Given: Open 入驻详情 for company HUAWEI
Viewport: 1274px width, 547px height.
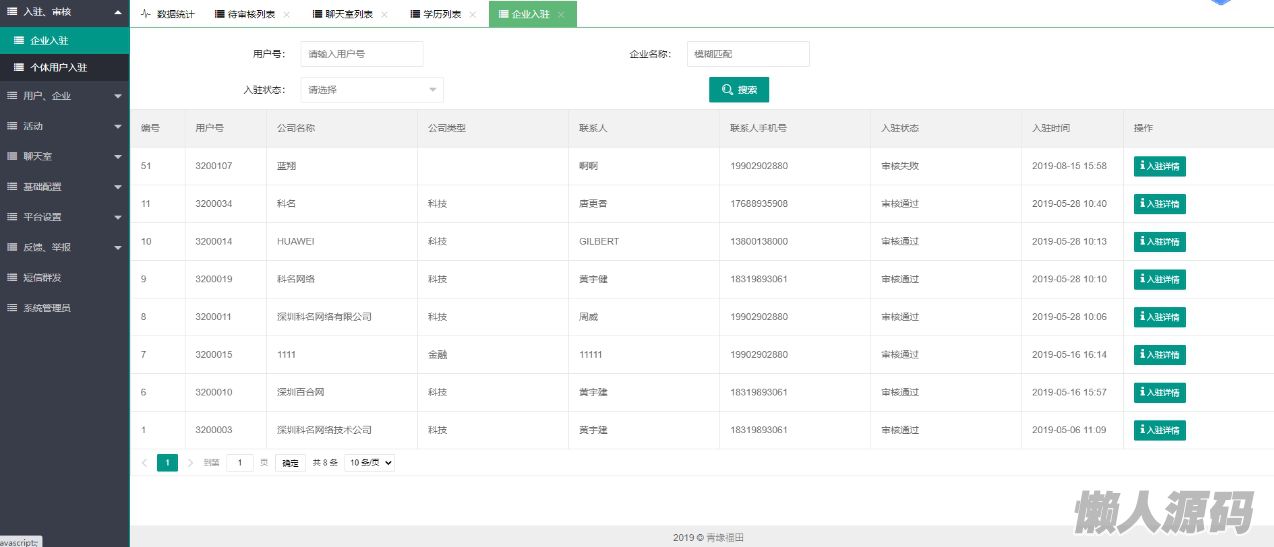Looking at the screenshot, I should [x=1159, y=242].
